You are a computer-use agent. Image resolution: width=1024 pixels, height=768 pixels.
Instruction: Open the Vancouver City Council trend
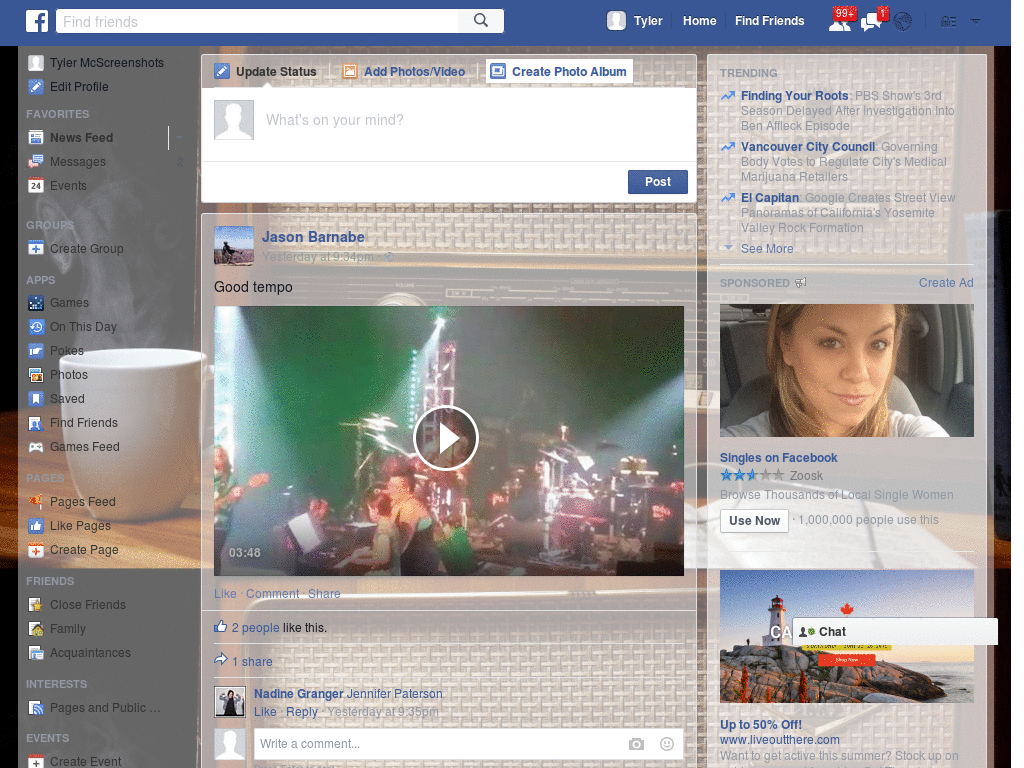click(808, 147)
